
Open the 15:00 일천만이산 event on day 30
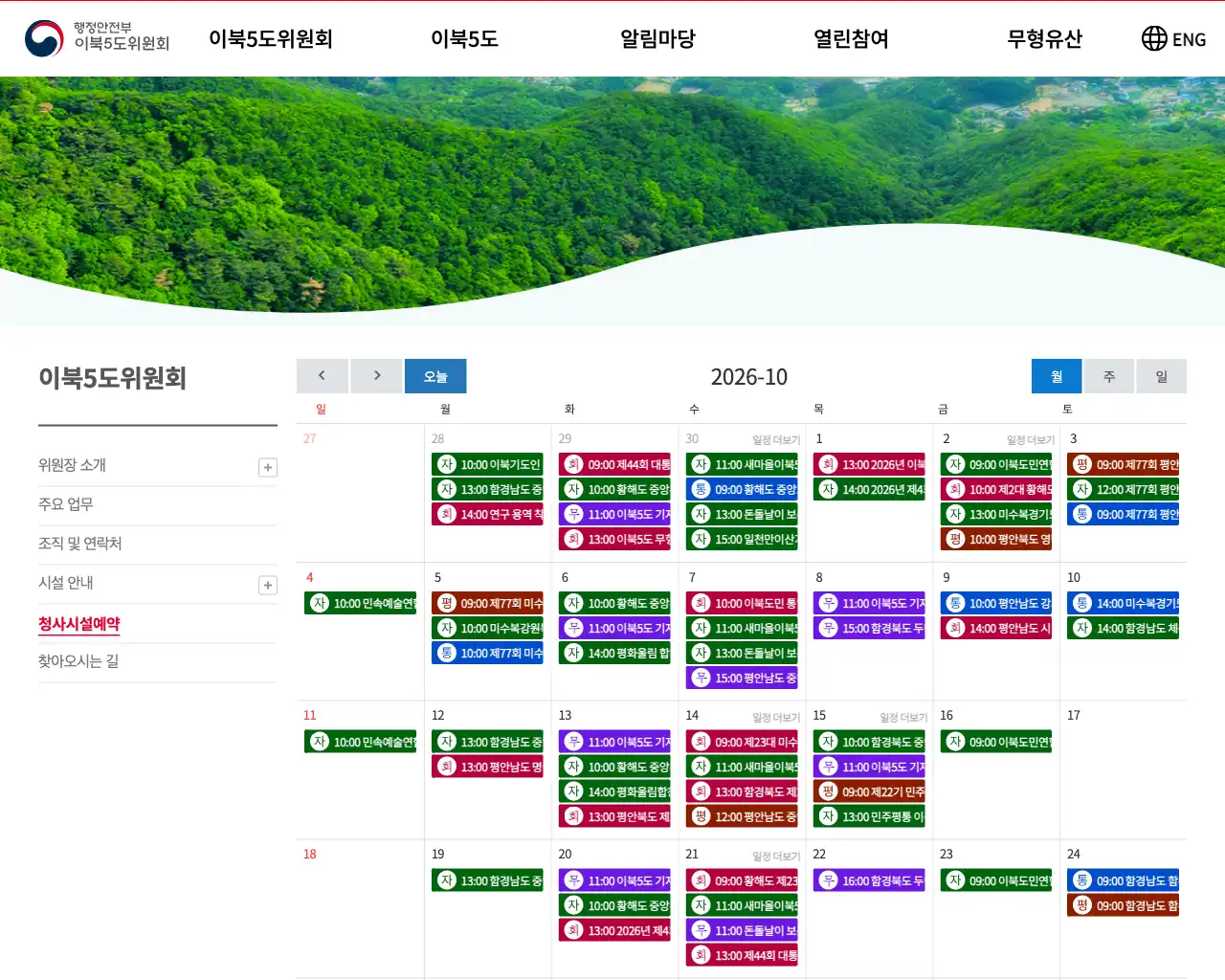[x=742, y=539]
